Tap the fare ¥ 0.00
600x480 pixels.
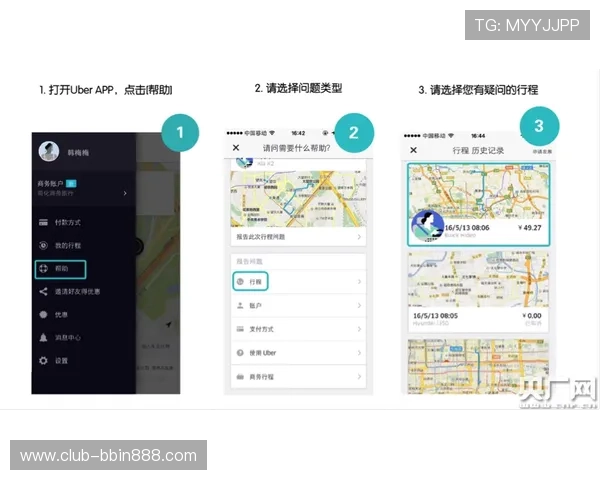pyautogui.click(x=532, y=316)
